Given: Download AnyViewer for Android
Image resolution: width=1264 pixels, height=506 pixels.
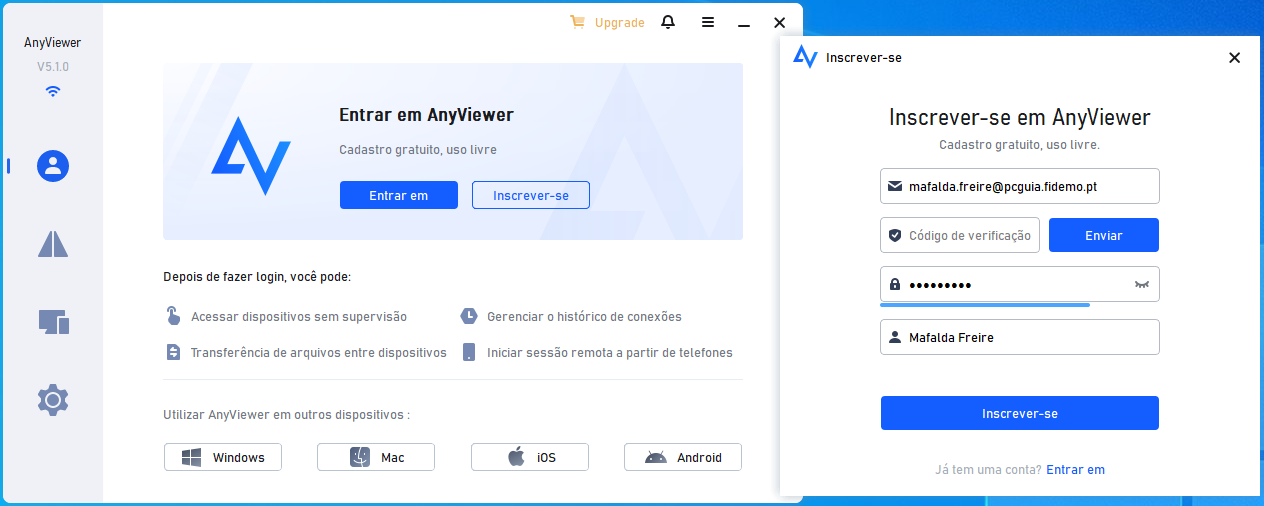Looking at the screenshot, I should click(683, 457).
